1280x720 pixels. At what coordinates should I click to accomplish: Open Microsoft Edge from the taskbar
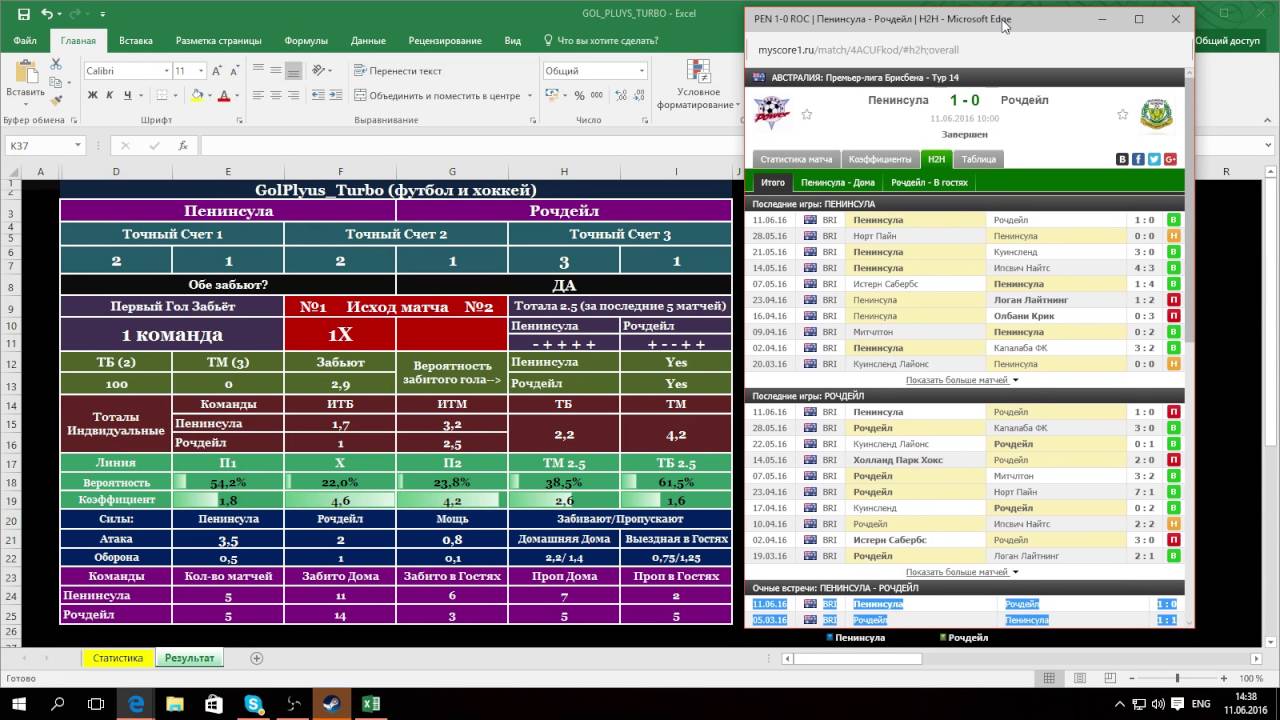click(x=135, y=704)
